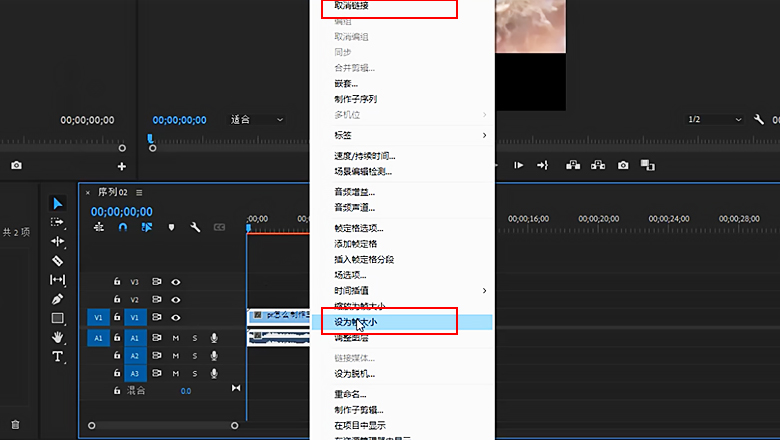
Task: Select the Track Select Forward tool
Action: click(x=57, y=222)
